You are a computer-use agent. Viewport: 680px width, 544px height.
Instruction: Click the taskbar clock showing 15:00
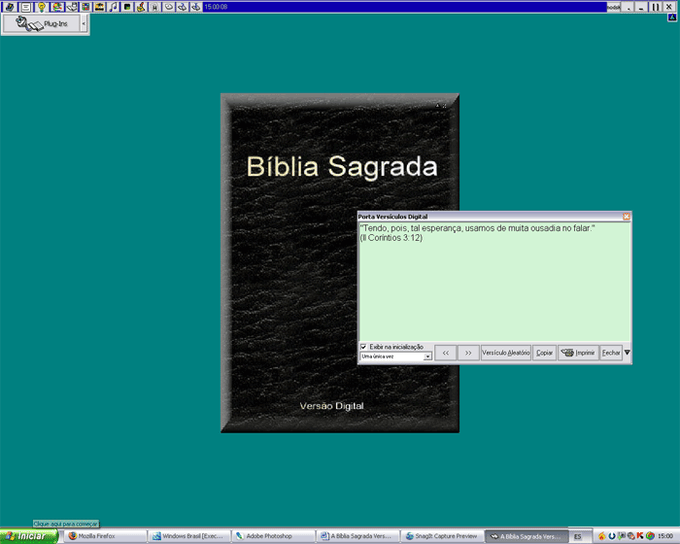coord(665,536)
